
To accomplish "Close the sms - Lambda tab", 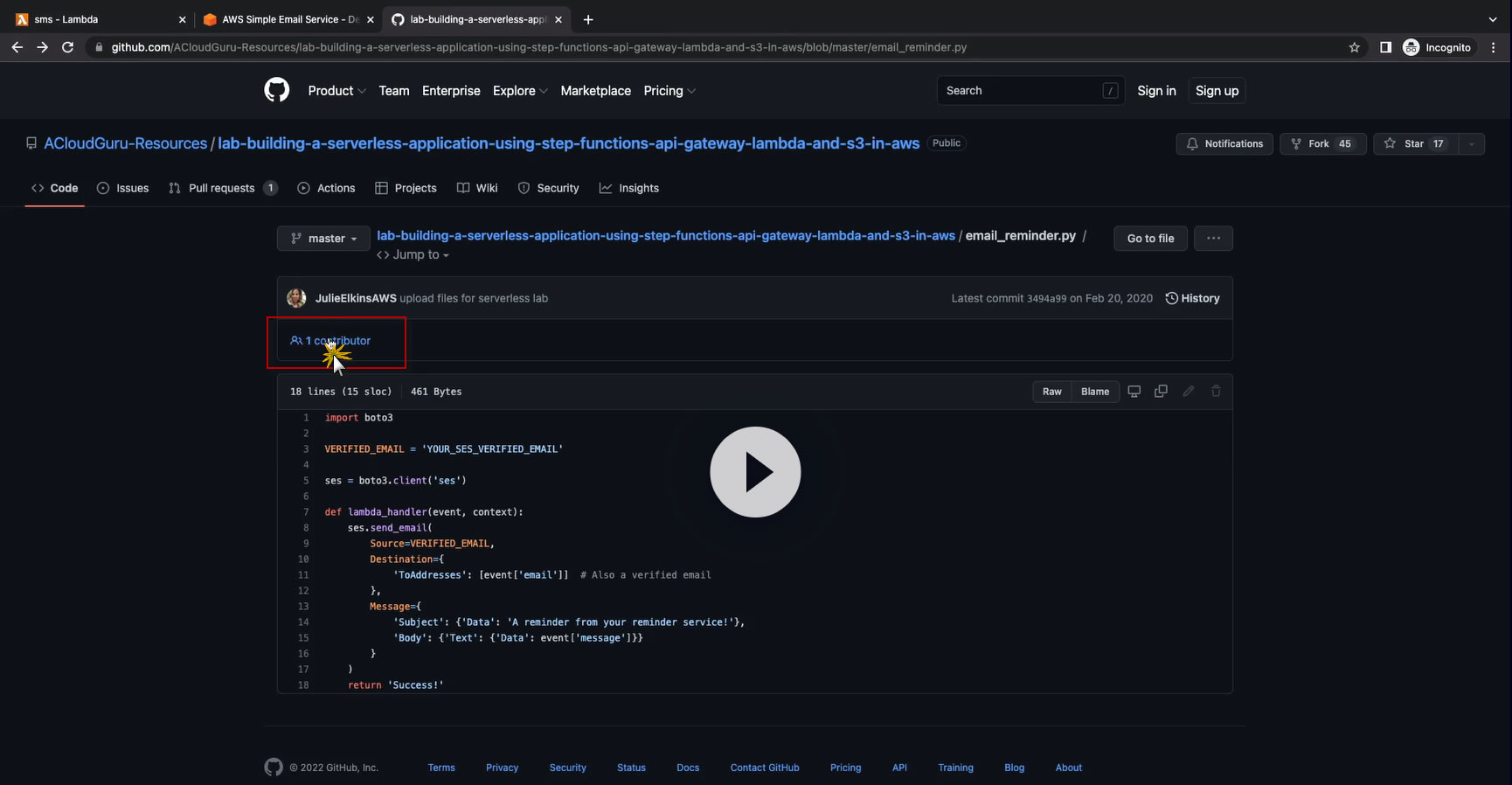I will tap(182, 19).
